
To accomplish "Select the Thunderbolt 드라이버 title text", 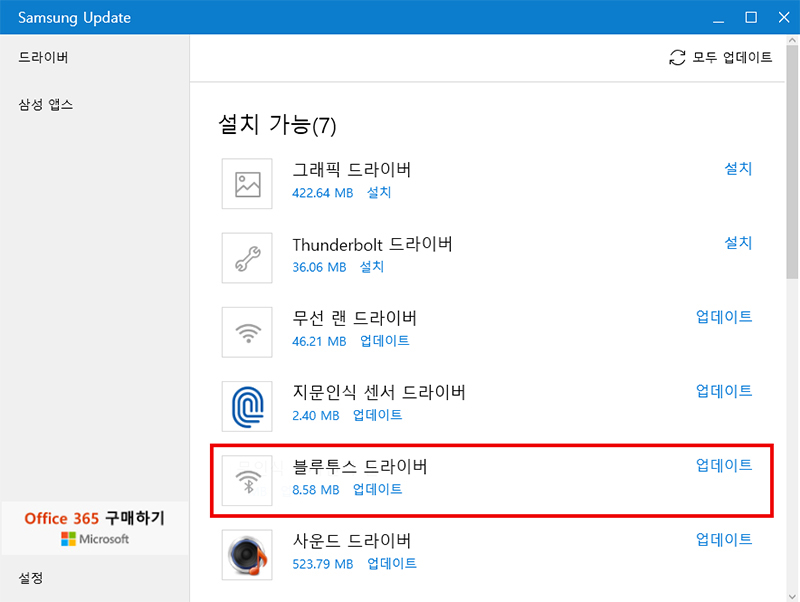I will pos(372,244).
